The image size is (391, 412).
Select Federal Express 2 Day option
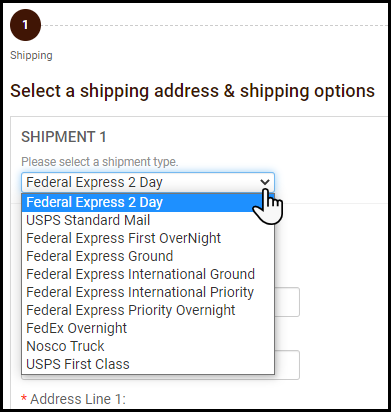[148, 202]
